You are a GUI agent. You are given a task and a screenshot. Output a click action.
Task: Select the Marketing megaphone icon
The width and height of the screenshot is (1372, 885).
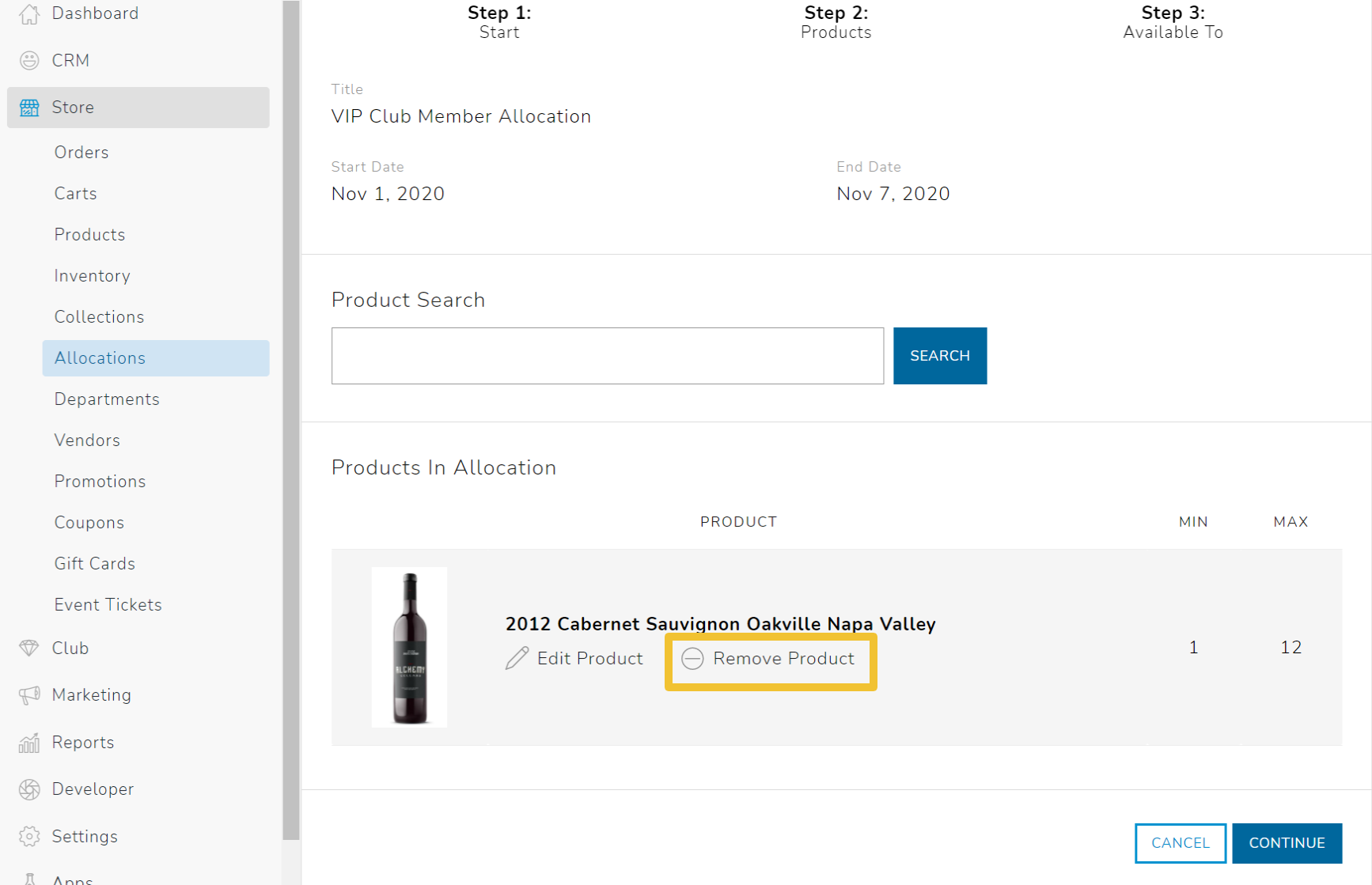[29, 694]
